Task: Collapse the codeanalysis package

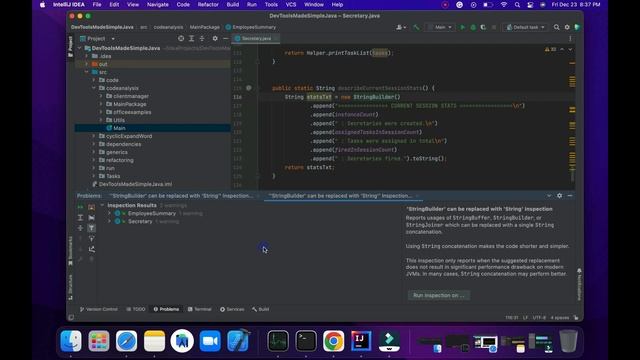Action: [x=94, y=88]
